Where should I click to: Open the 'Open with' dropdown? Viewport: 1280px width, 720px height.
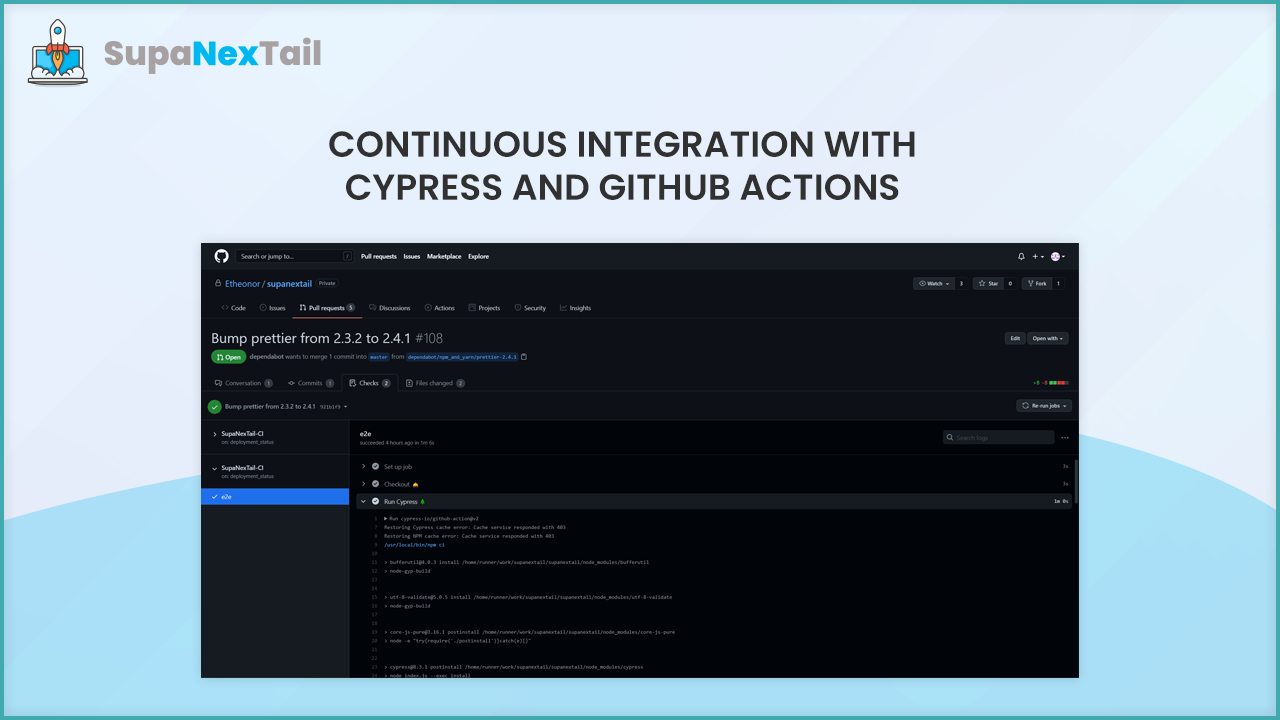tap(1049, 339)
